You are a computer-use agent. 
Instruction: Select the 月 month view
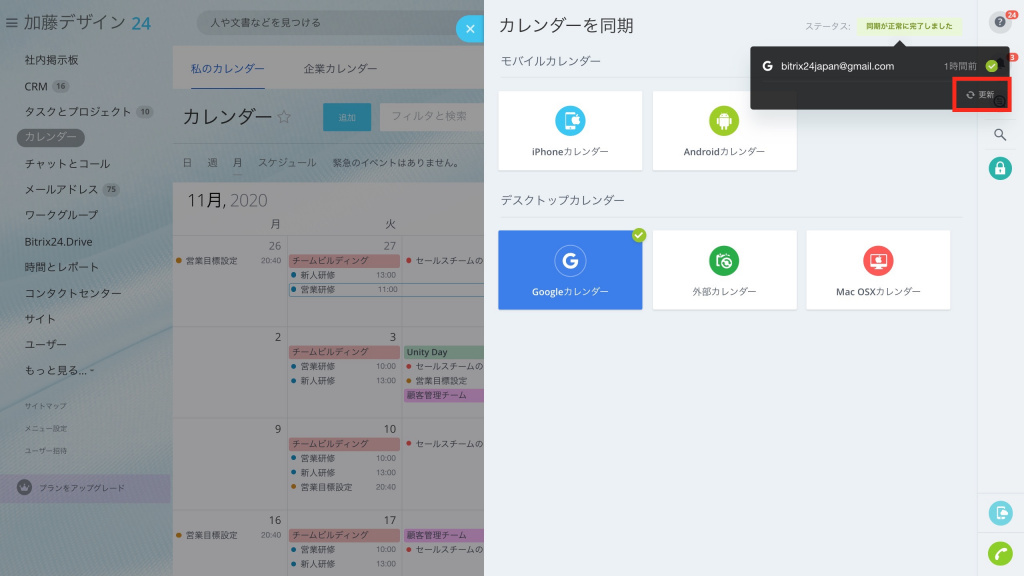click(x=237, y=163)
